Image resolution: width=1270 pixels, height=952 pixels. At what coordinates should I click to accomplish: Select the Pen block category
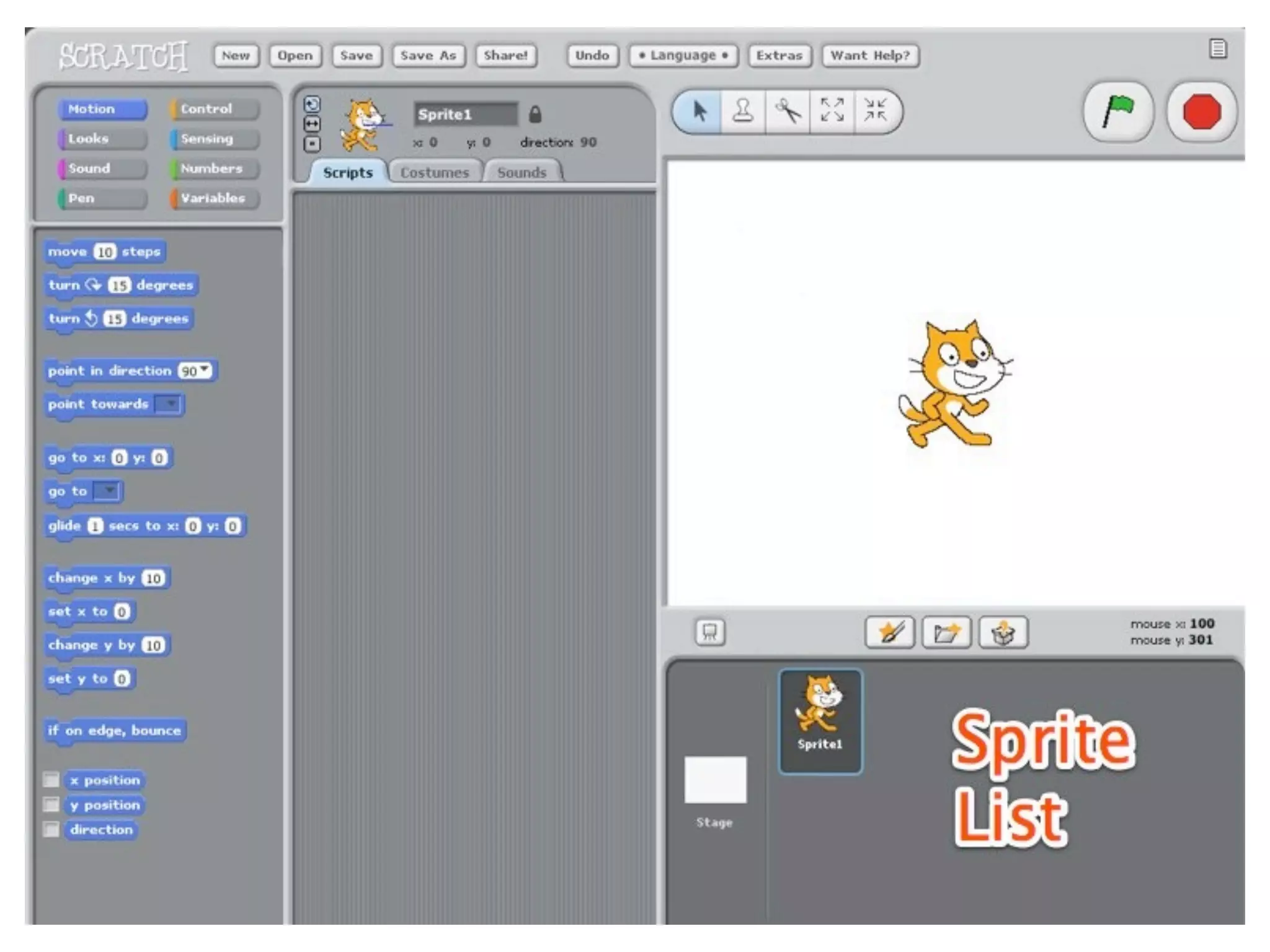(x=103, y=198)
